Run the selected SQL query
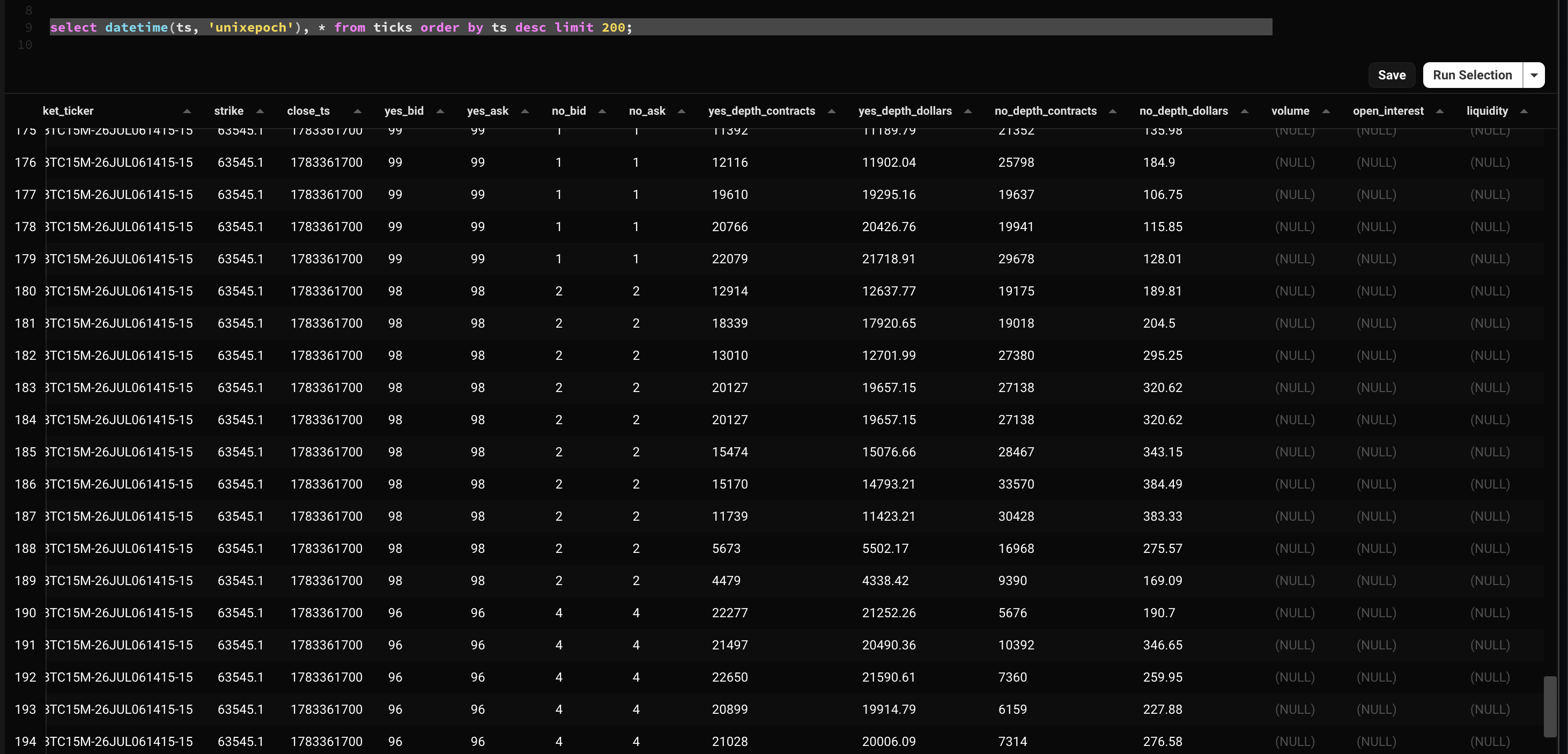1568x754 pixels. pos(1472,75)
